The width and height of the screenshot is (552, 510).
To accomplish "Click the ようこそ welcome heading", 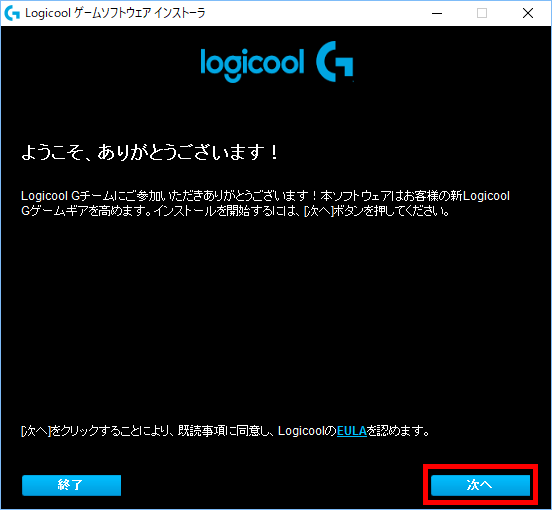I will tap(150, 152).
